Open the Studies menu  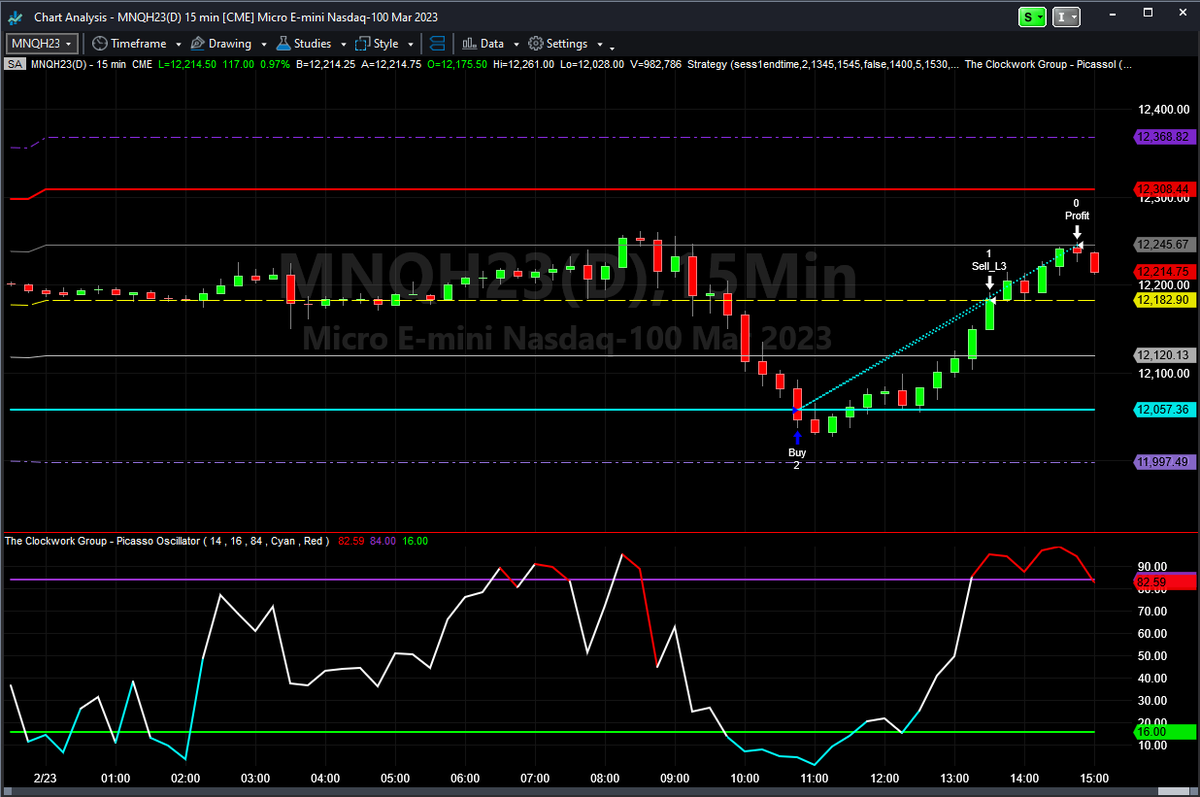304,44
